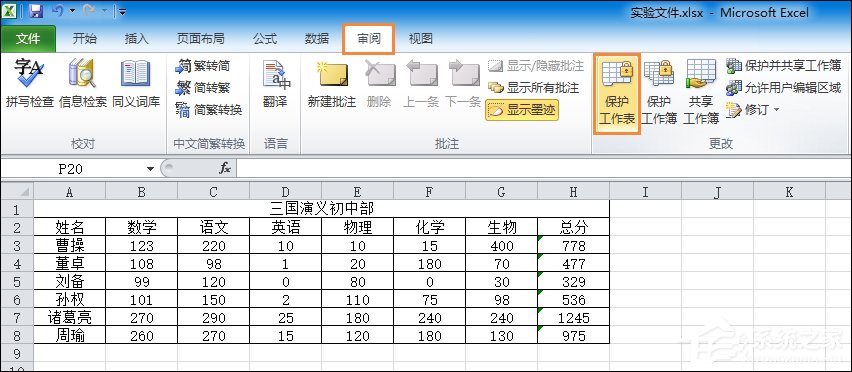Click the fx insert function button
The height and width of the screenshot is (372, 852).
225,169
